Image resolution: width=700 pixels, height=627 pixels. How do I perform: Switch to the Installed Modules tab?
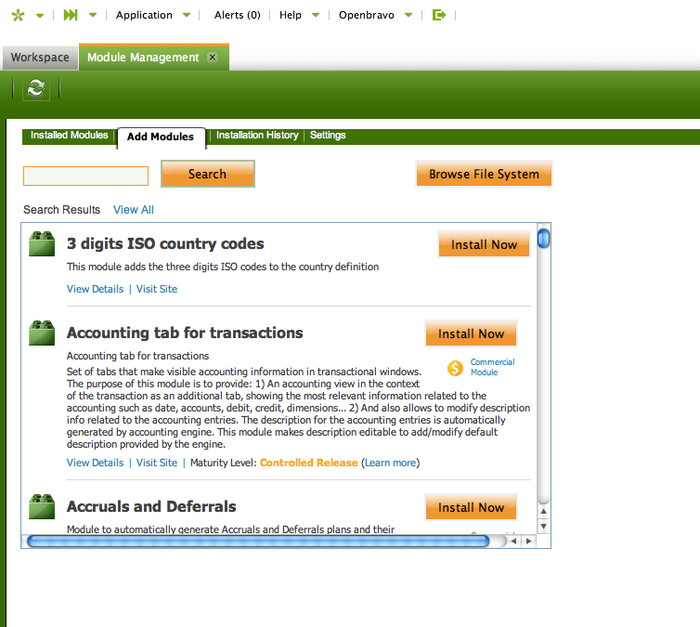tap(69, 136)
